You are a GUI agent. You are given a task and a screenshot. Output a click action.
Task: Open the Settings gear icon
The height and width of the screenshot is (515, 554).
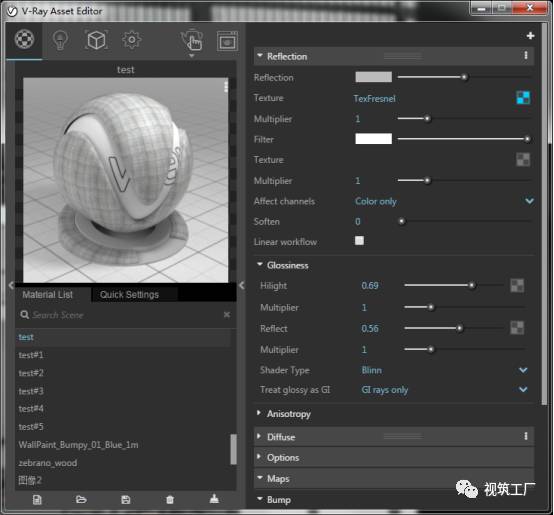tap(131, 40)
